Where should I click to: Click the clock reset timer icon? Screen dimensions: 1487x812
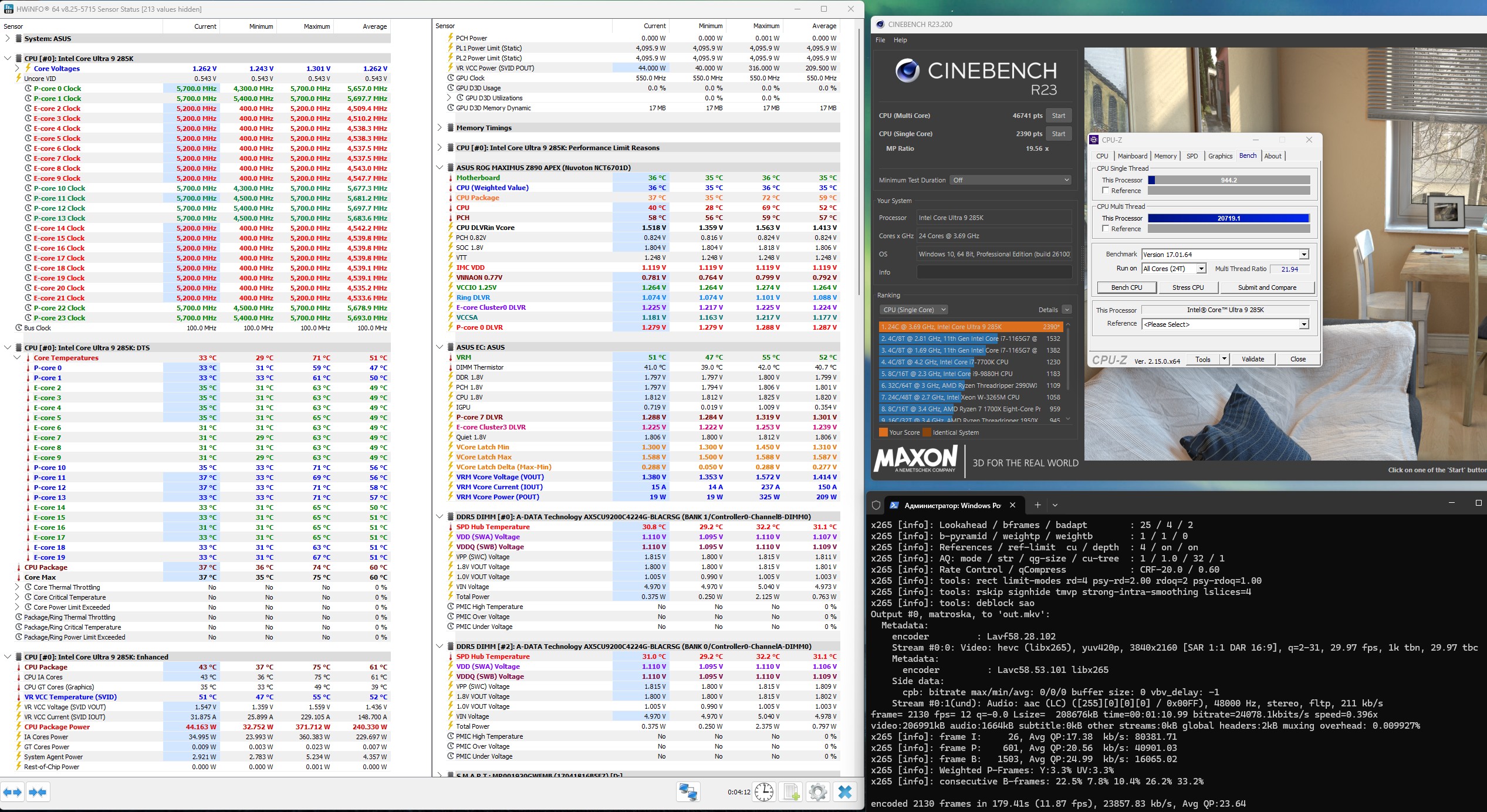tap(763, 792)
